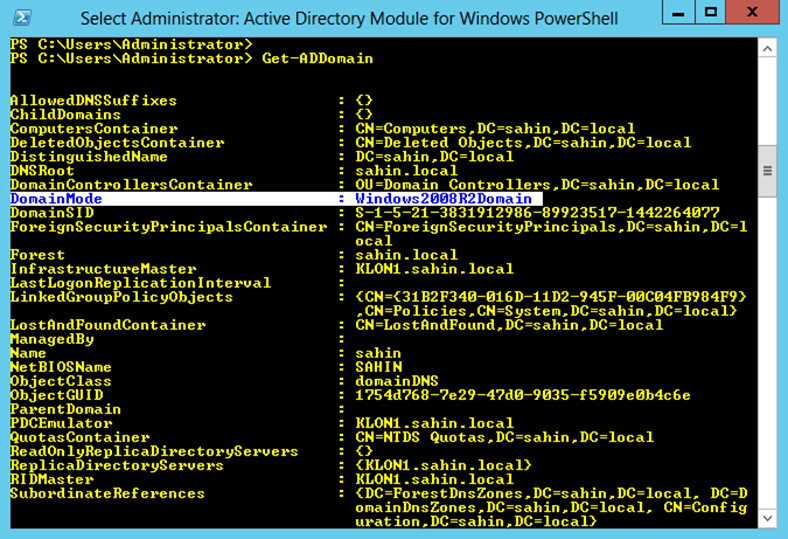Click the domainDNS value

pos(397,381)
